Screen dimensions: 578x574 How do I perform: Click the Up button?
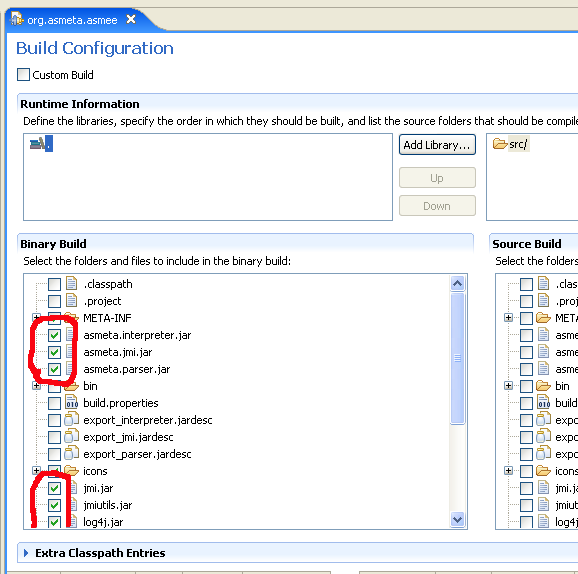[437, 178]
